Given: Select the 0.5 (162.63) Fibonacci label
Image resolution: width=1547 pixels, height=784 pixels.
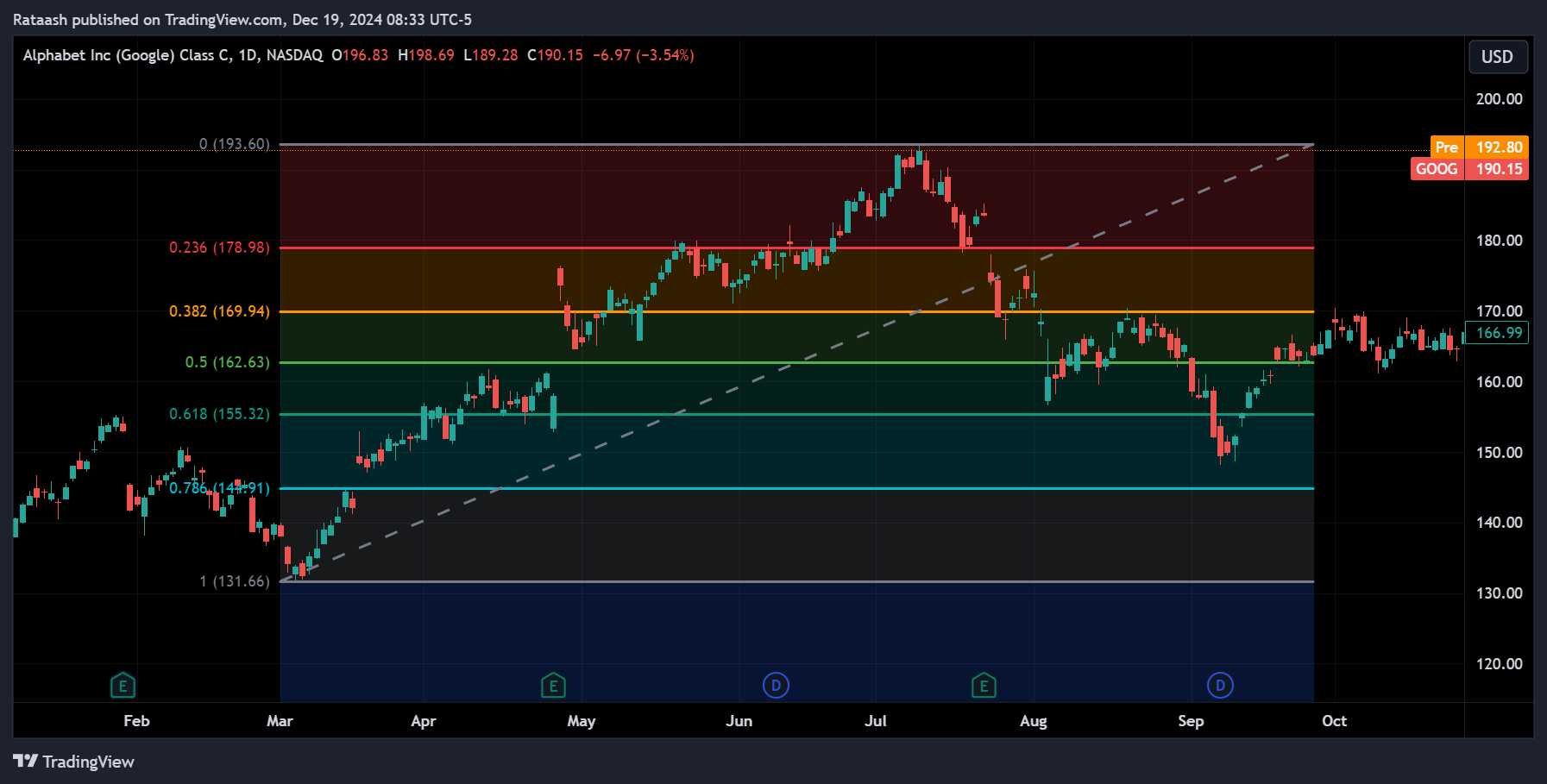Looking at the screenshot, I should click(227, 362).
